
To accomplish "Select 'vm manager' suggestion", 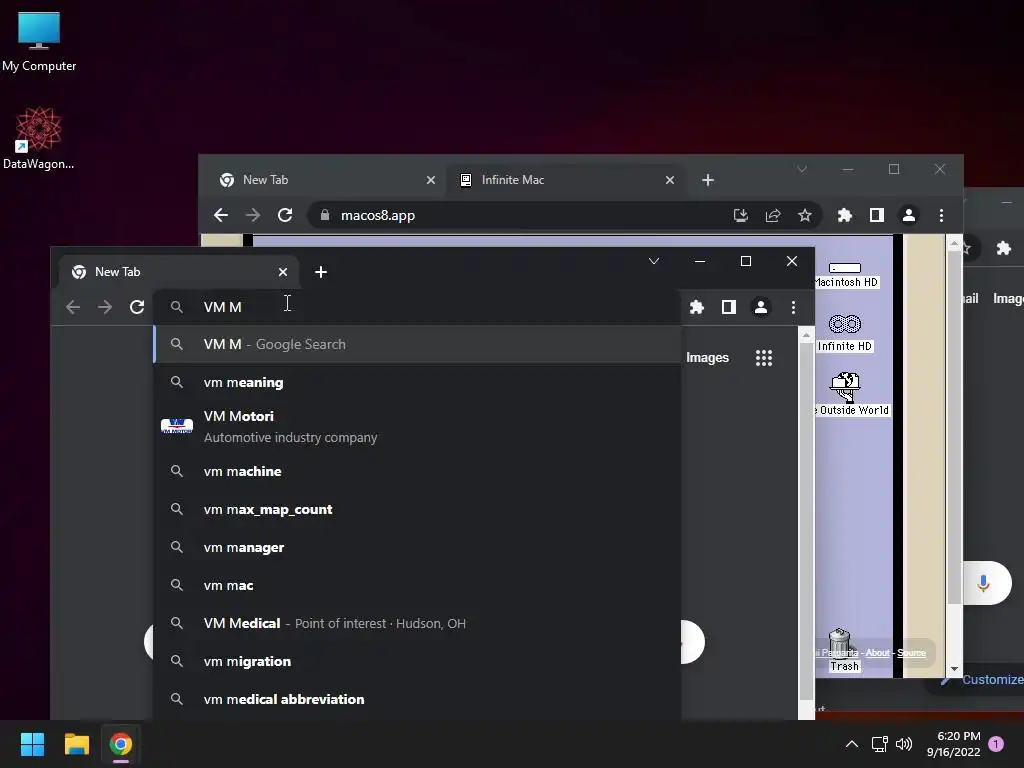I will pyautogui.click(x=418, y=547).
